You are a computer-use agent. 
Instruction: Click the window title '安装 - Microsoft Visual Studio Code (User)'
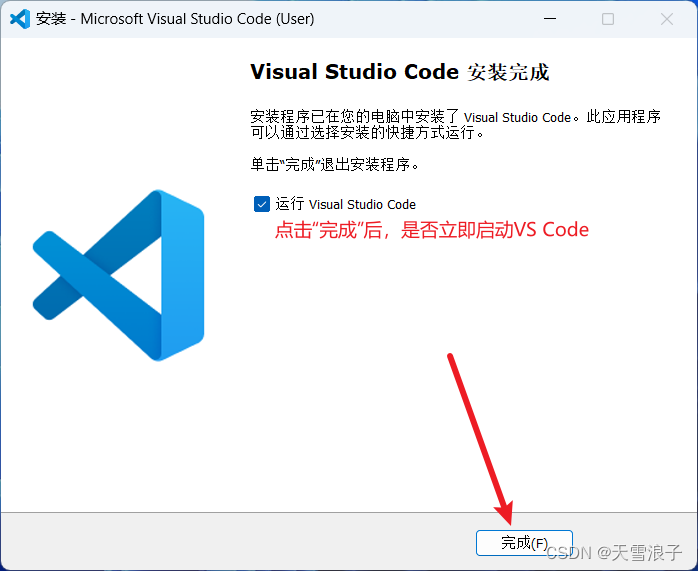175,19
